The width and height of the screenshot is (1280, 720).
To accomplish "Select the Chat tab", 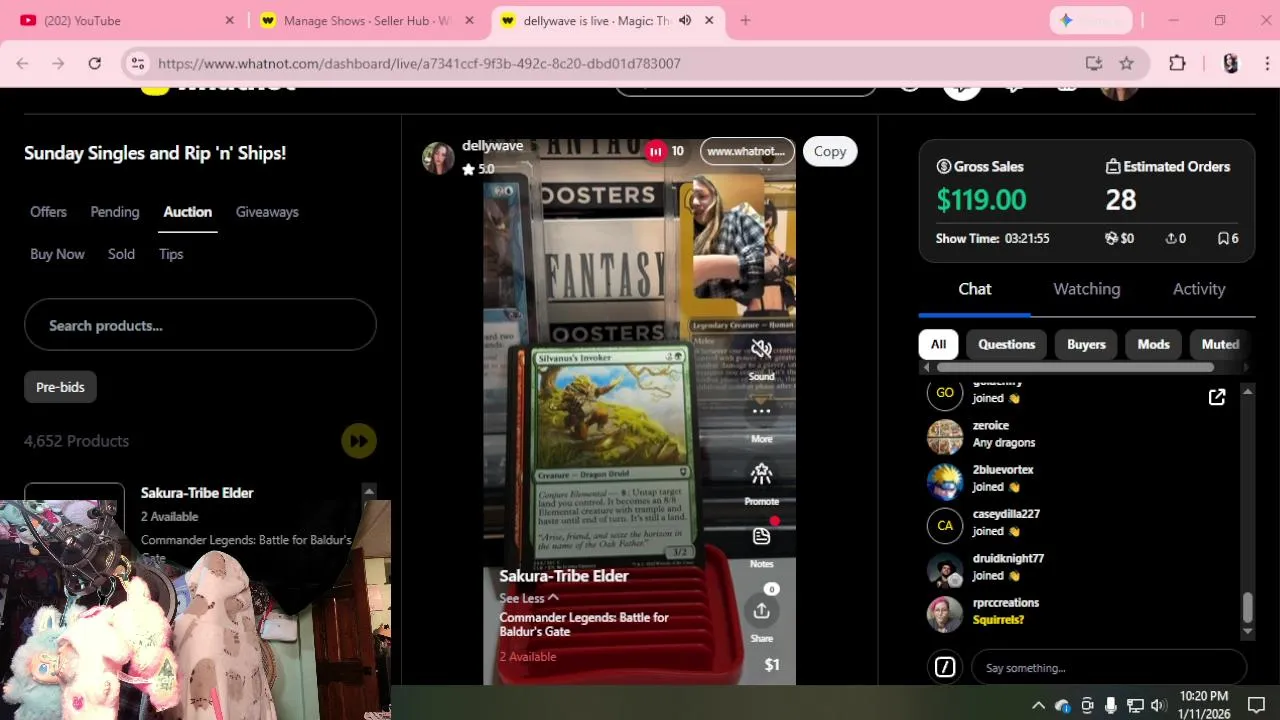I will pos(975,289).
